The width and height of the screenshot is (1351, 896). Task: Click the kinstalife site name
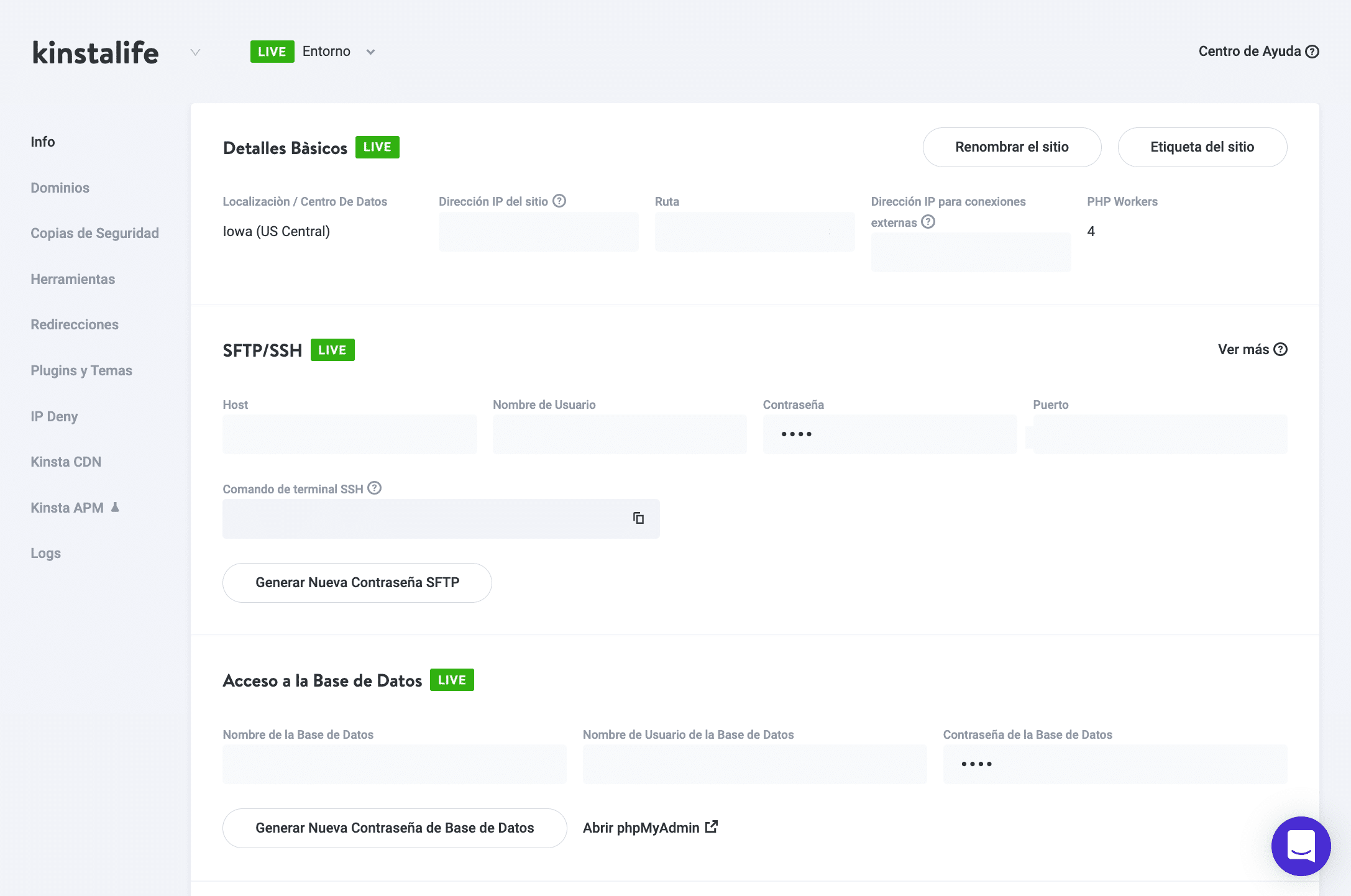pos(96,52)
